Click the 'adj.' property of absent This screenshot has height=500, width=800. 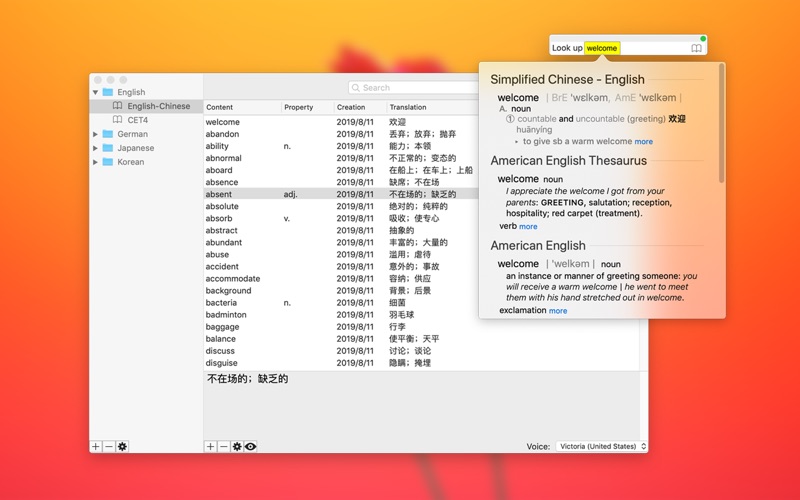click(290, 194)
